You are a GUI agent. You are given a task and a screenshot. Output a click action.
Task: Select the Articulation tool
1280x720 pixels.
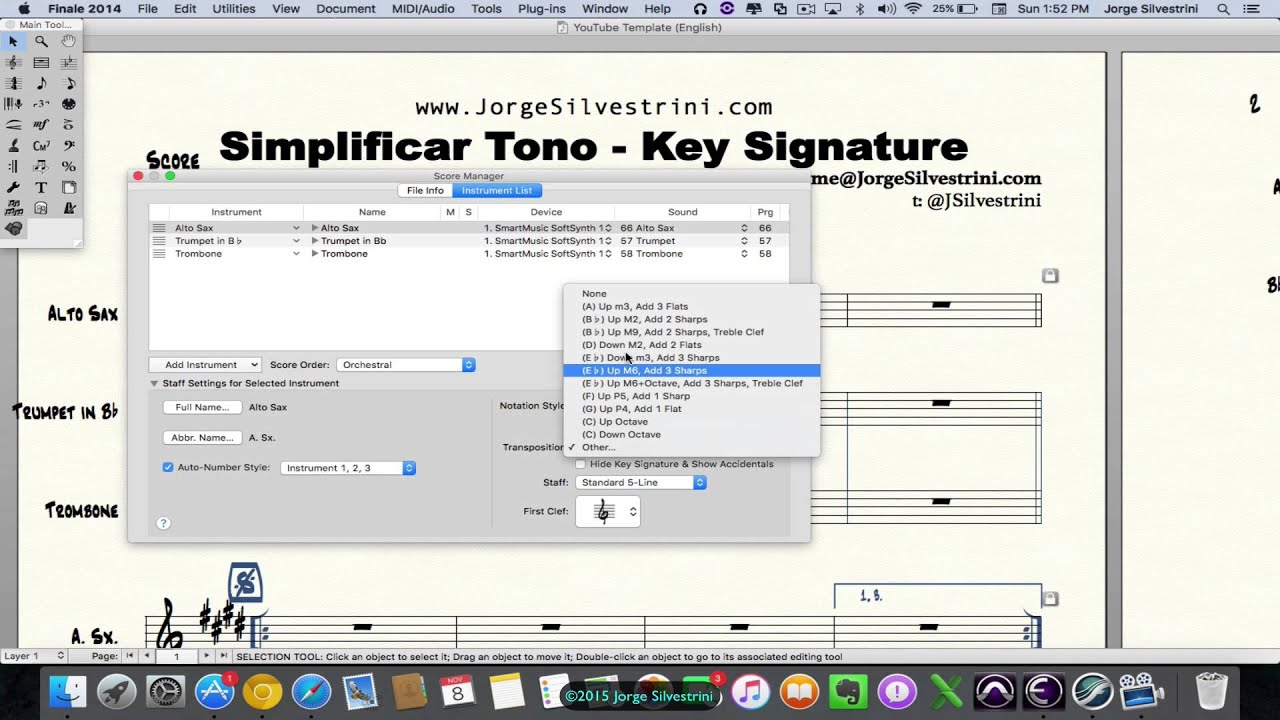69,125
